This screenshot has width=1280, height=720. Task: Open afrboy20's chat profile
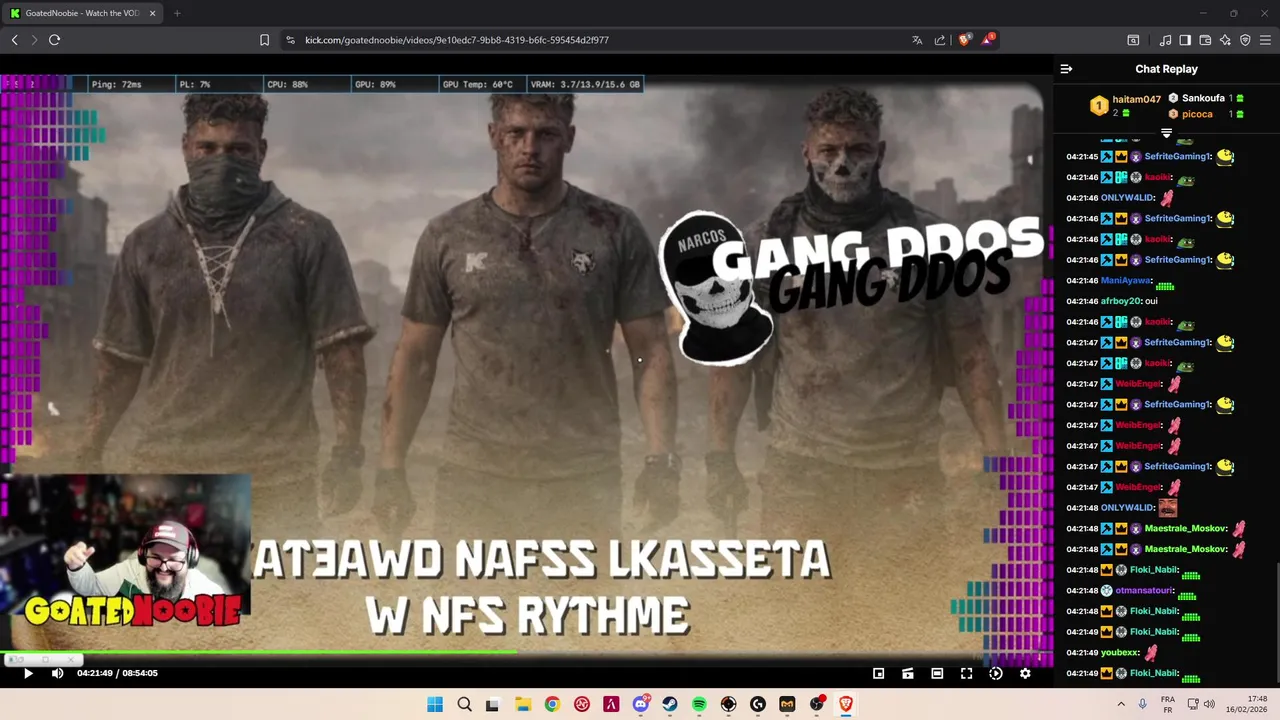click(x=1121, y=301)
